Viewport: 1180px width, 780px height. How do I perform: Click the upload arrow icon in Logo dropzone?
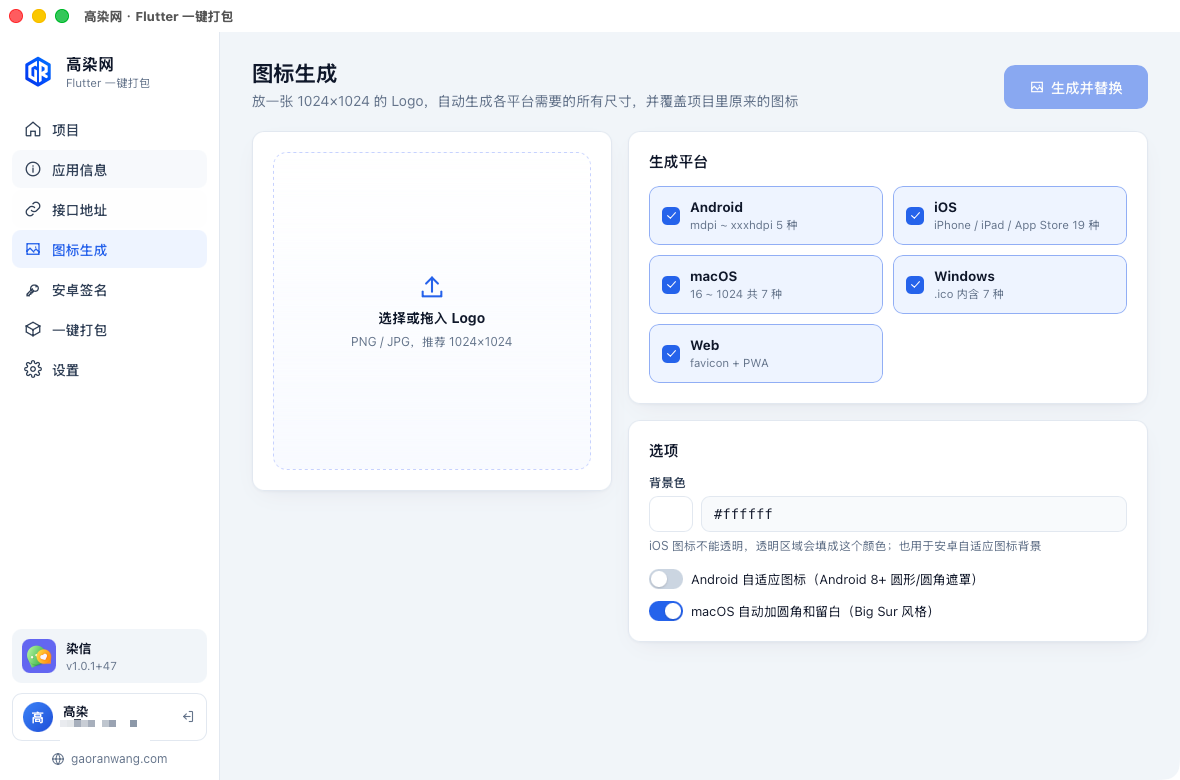click(x=432, y=287)
